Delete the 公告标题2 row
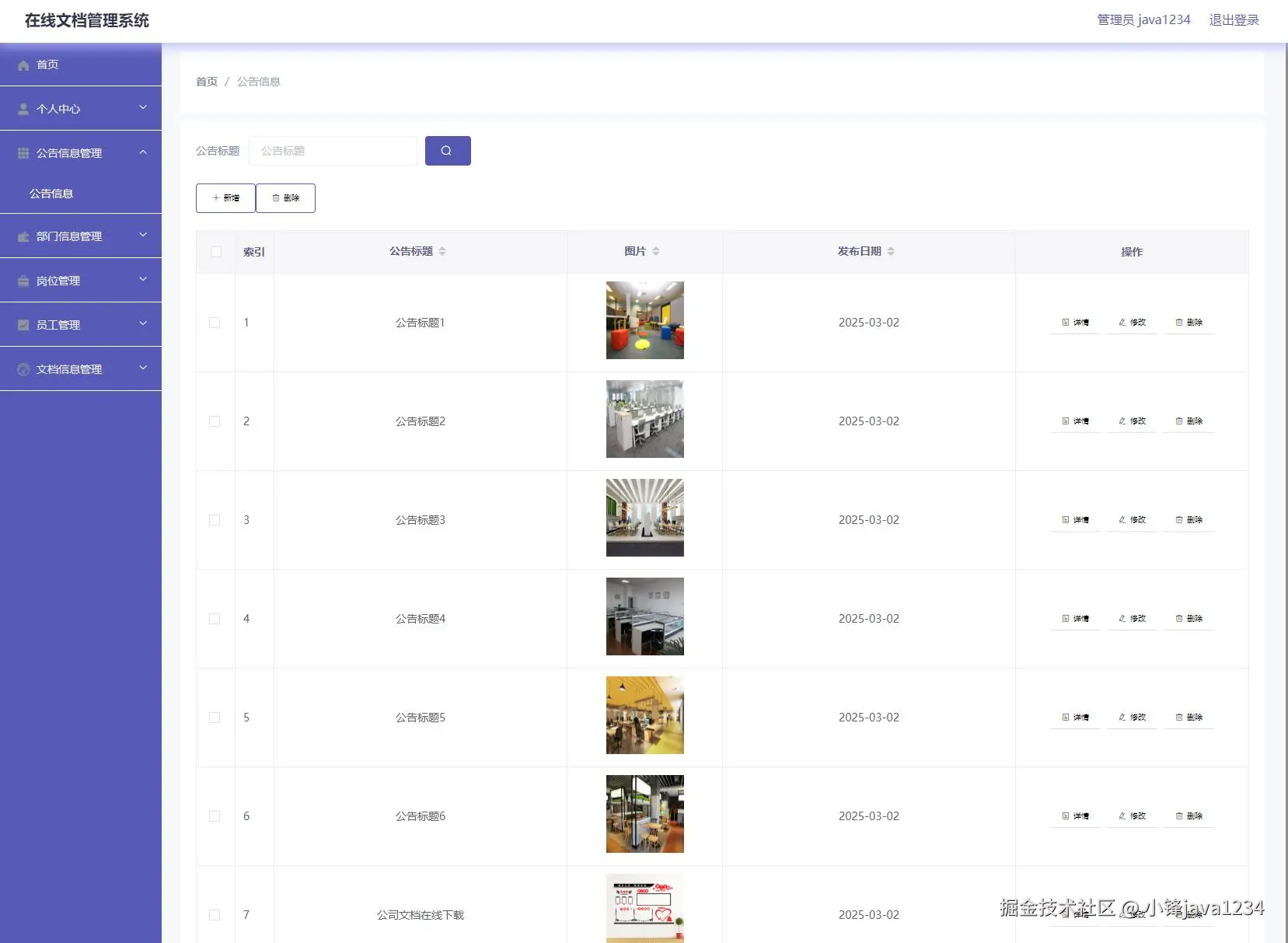 (1189, 421)
